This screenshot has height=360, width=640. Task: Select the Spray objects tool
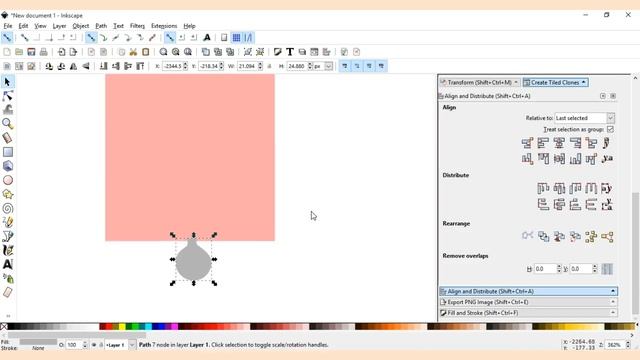click(7, 279)
